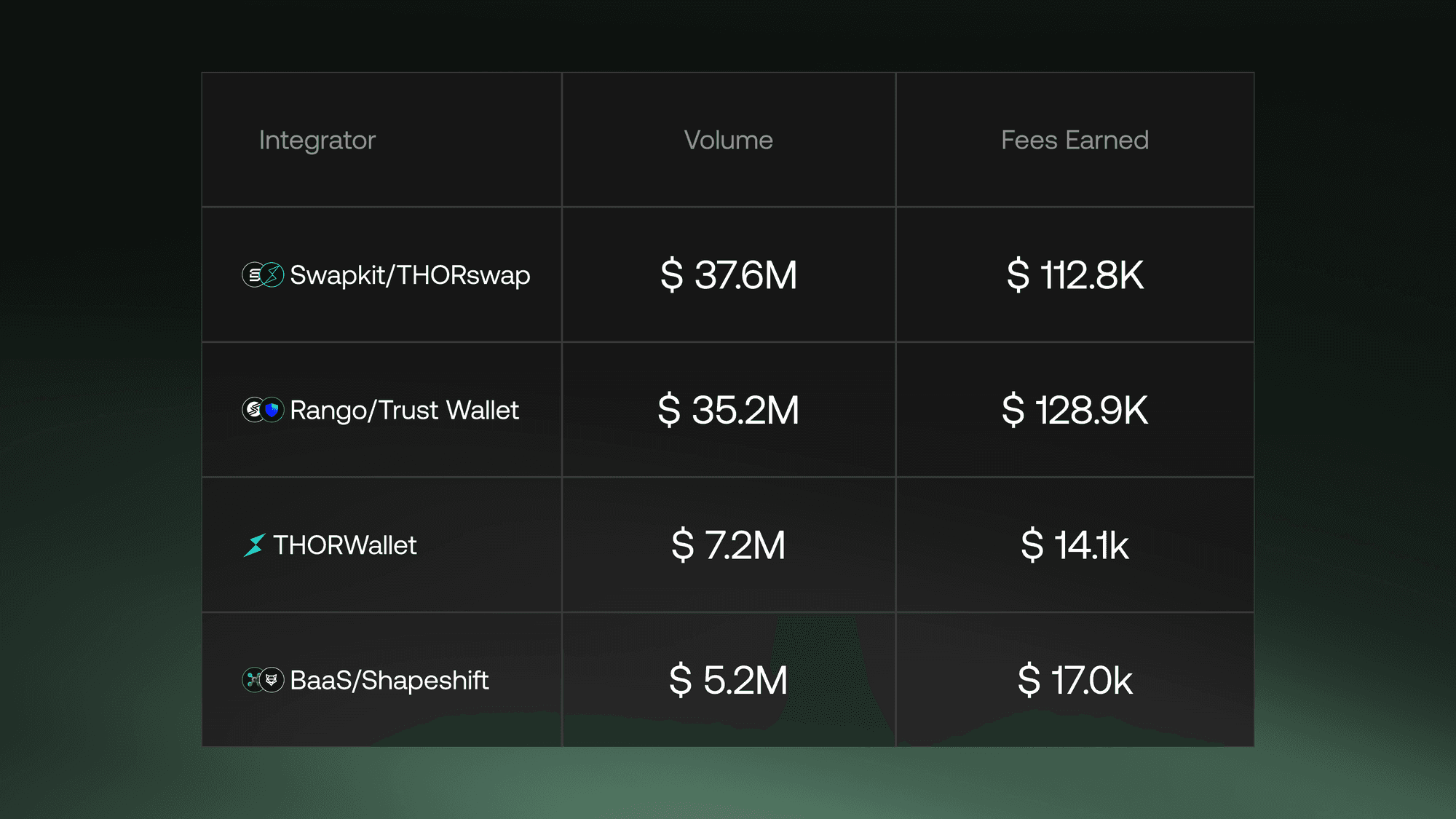Click the Rango logo icon
This screenshot has width=1456, height=819.
[x=253, y=410]
